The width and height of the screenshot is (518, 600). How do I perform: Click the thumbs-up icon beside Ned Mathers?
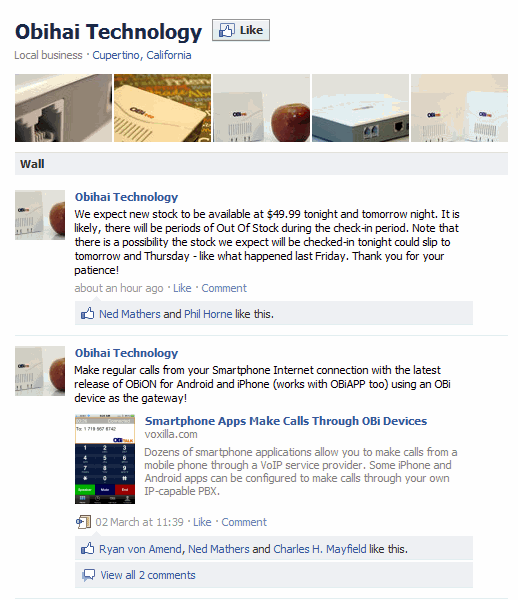click(87, 313)
